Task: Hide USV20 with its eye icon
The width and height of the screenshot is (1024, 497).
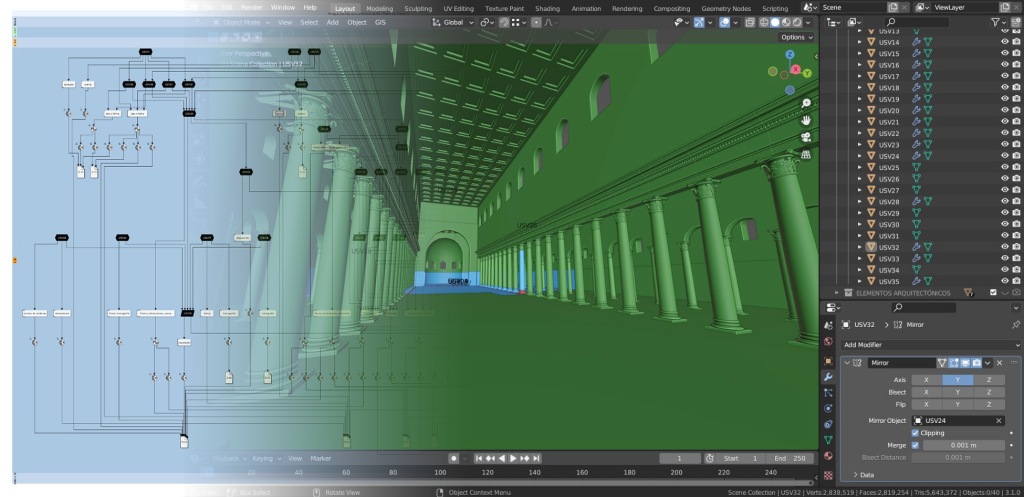Action: (1004, 110)
